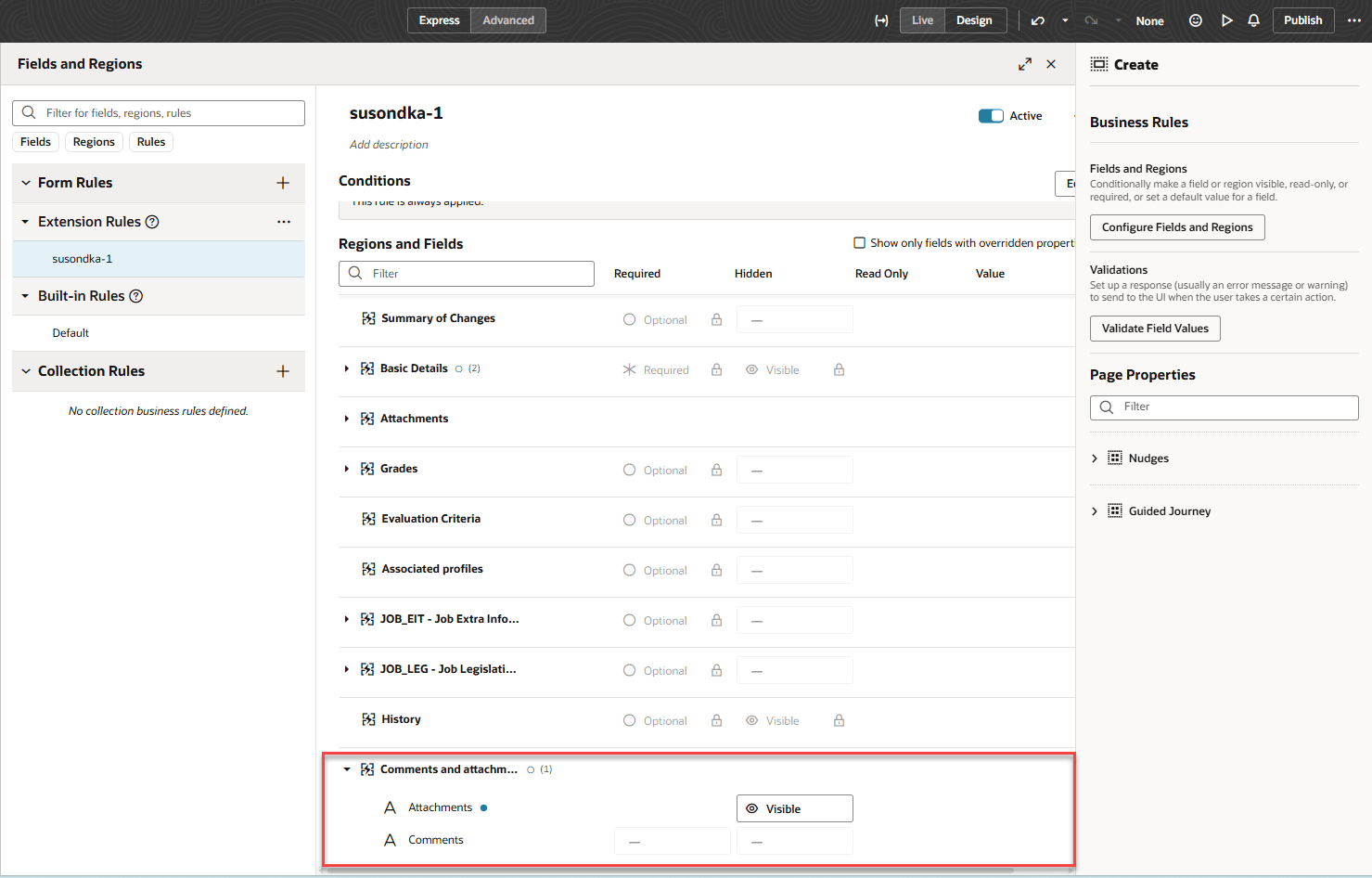Collapse the Extension Rules section

pos(26,222)
